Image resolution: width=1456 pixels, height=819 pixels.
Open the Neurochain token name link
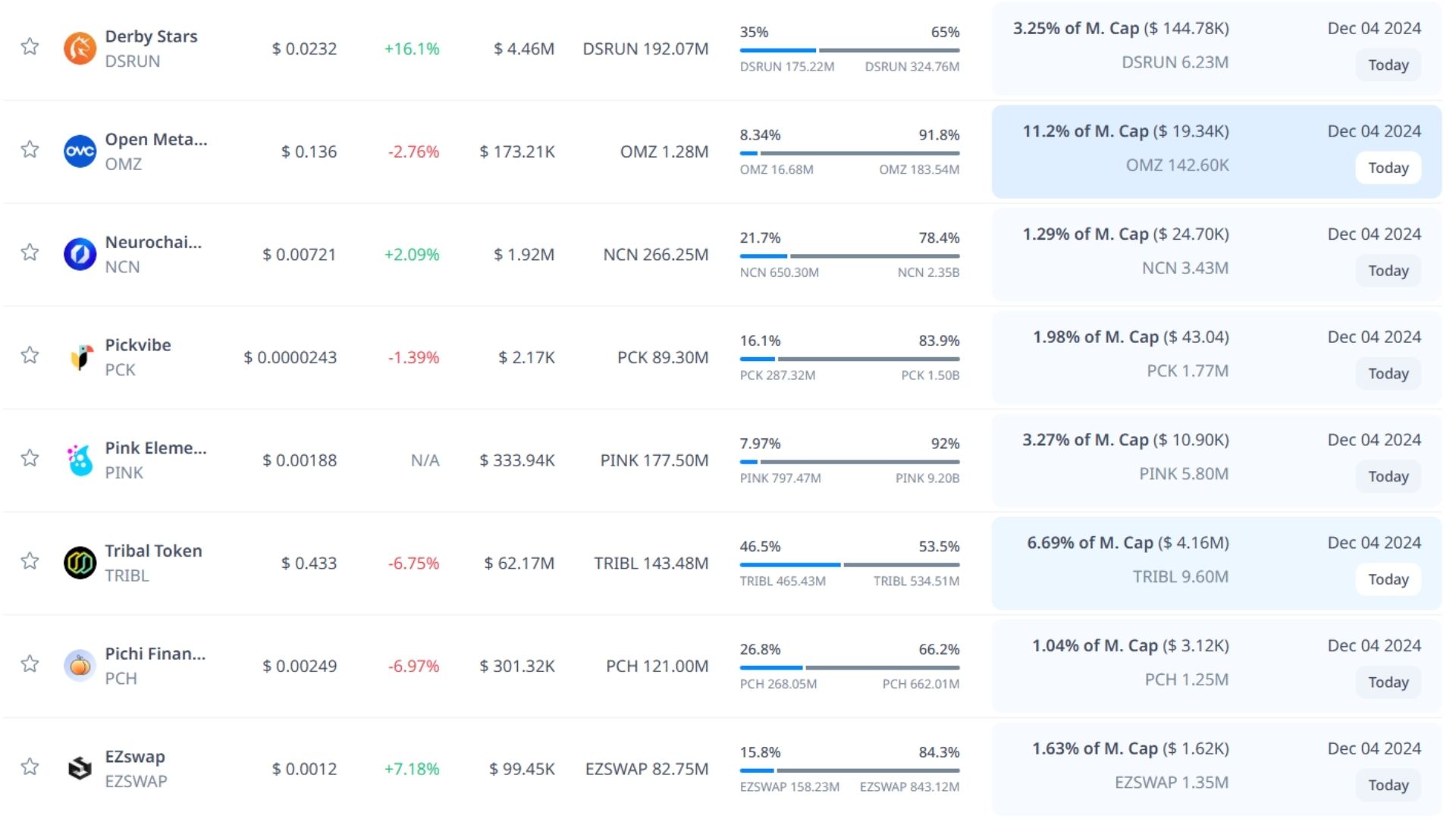153,243
